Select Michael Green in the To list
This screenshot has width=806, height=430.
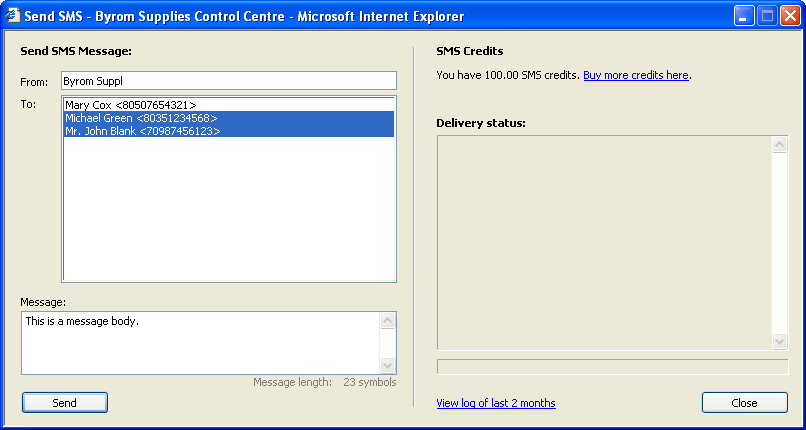141,118
